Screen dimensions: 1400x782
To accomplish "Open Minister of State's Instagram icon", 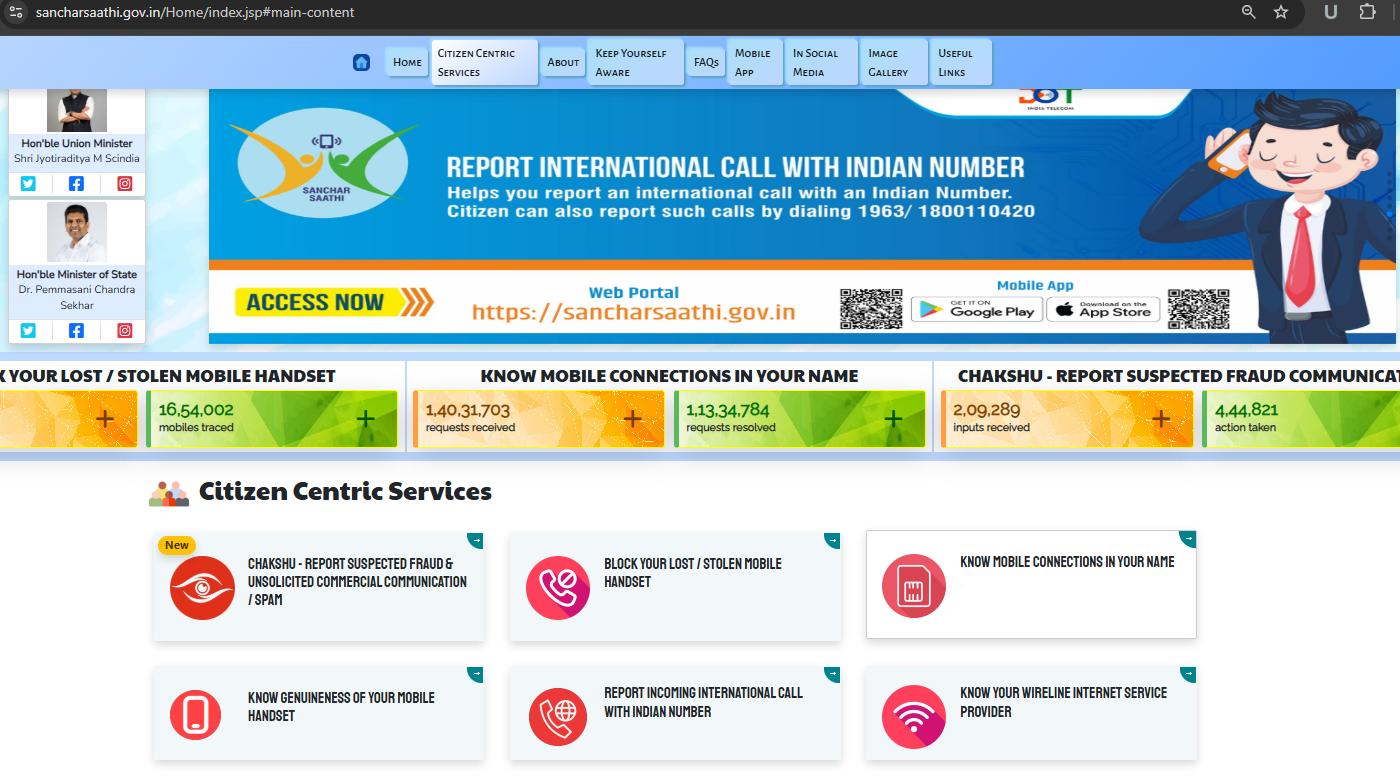I will [125, 331].
